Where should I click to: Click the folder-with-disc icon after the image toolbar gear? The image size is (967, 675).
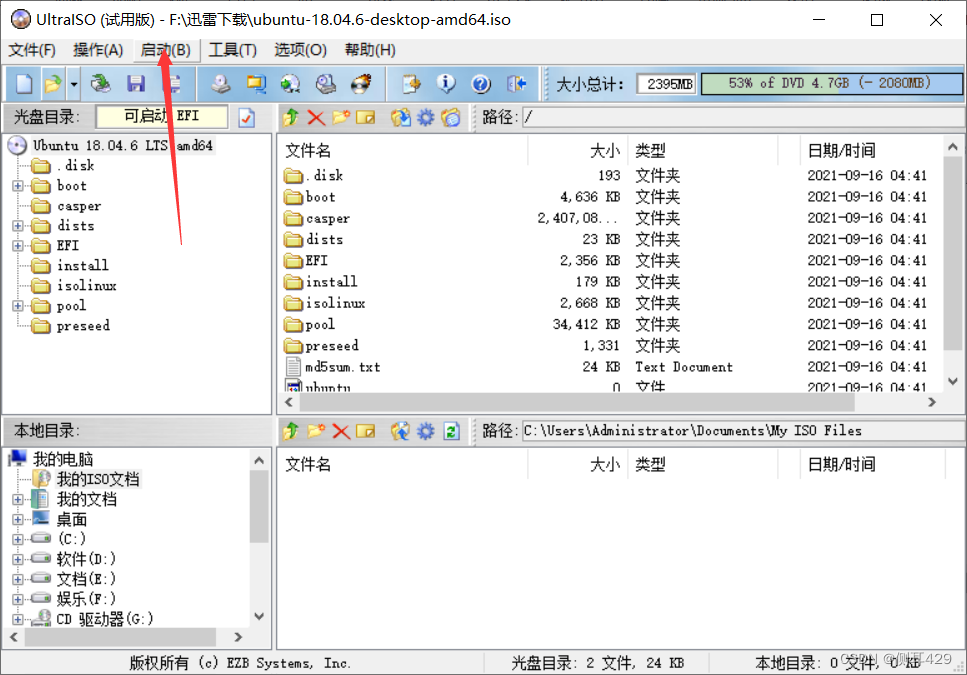[x=451, y=117]
